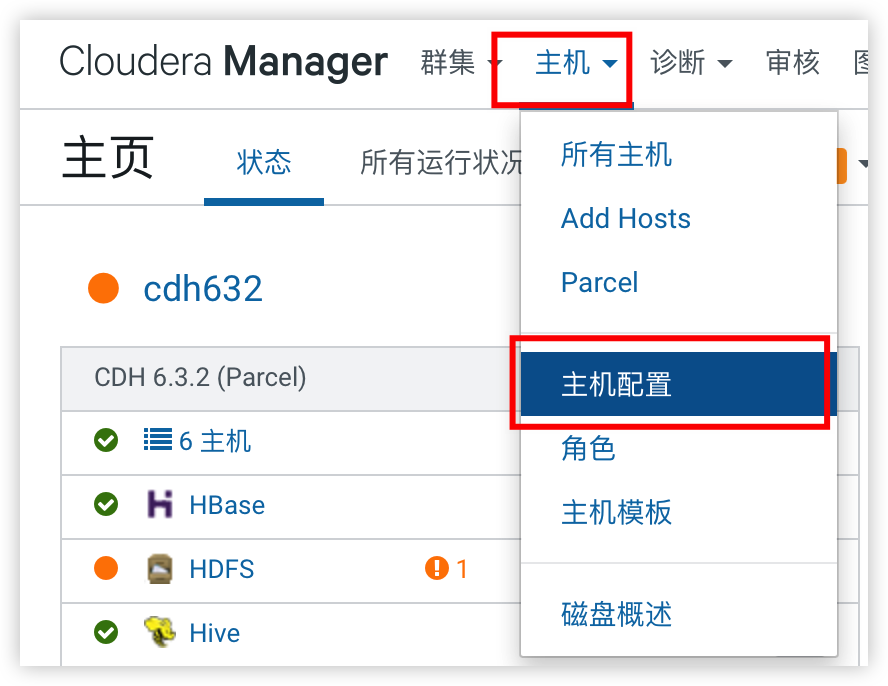The image size is (888, 686).
Task: Click the green health check next to HBase
Action: point(106,504)
